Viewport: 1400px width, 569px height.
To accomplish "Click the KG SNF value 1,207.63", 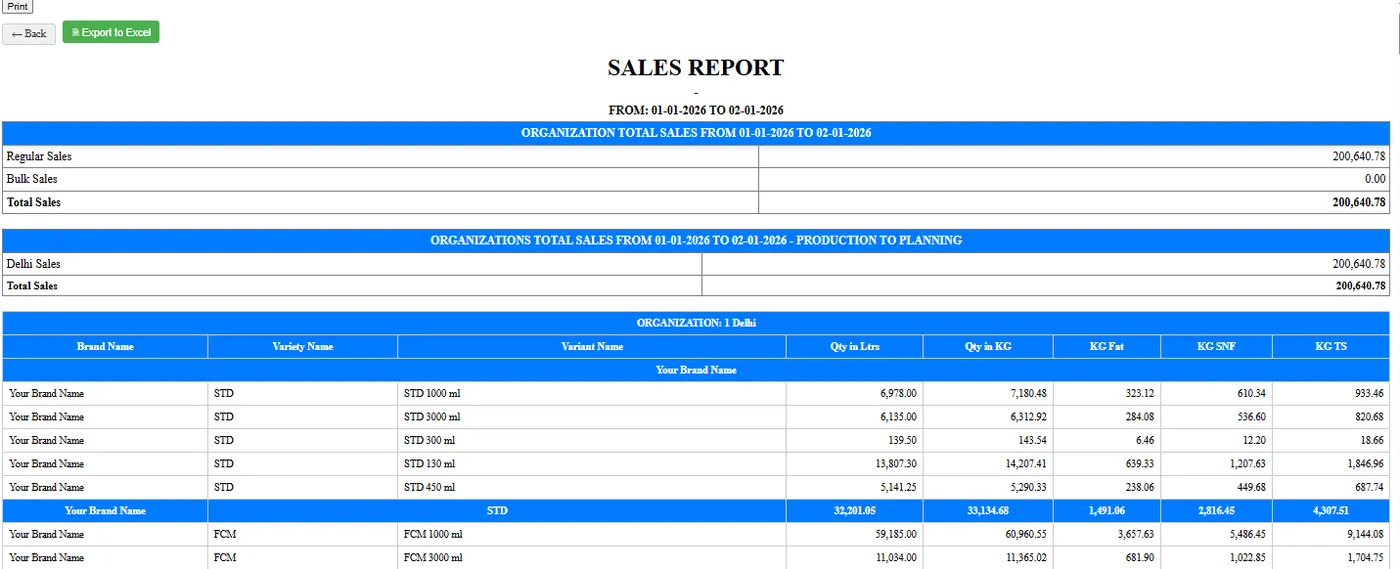I will click(1247, 464).
